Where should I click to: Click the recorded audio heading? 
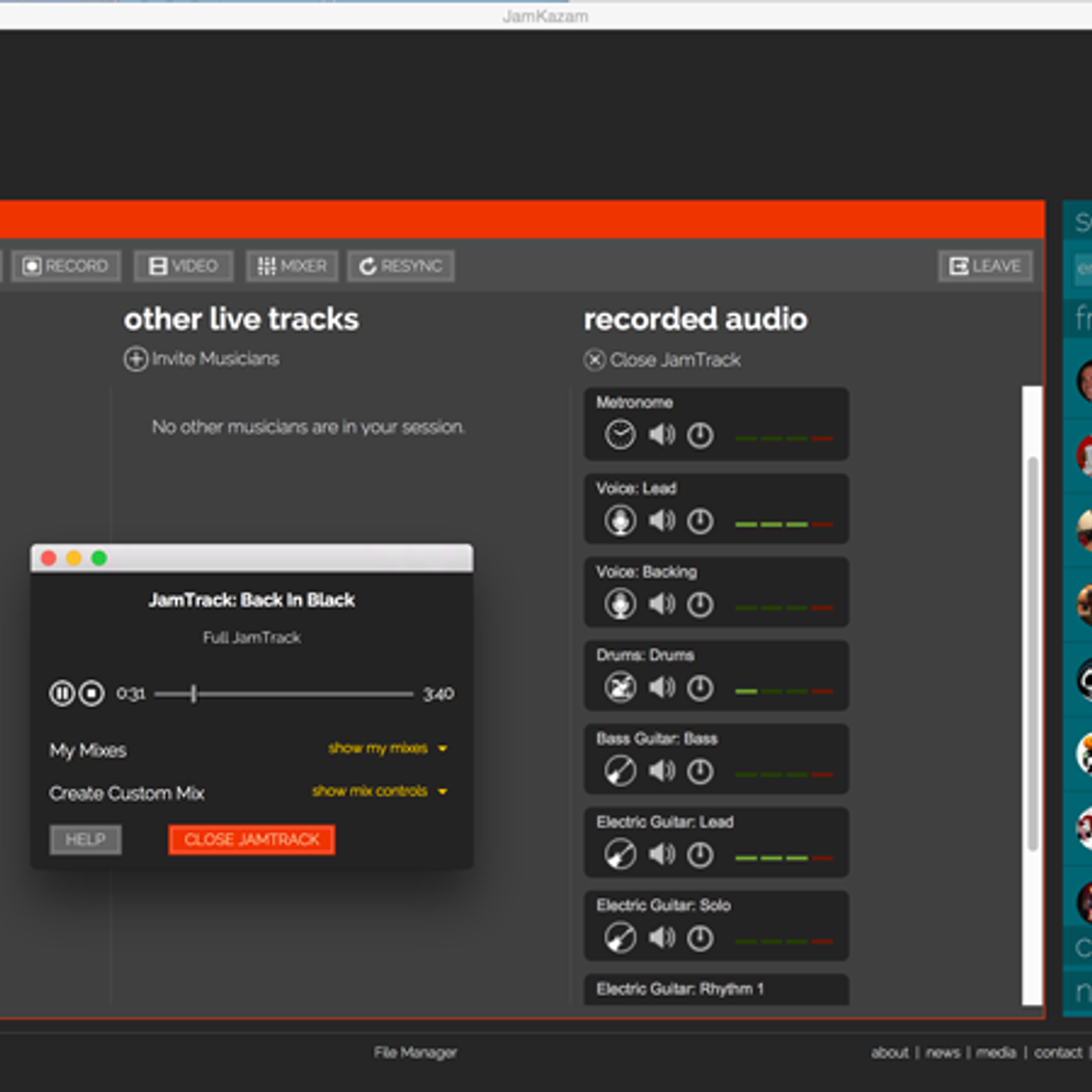coord(695,319)
